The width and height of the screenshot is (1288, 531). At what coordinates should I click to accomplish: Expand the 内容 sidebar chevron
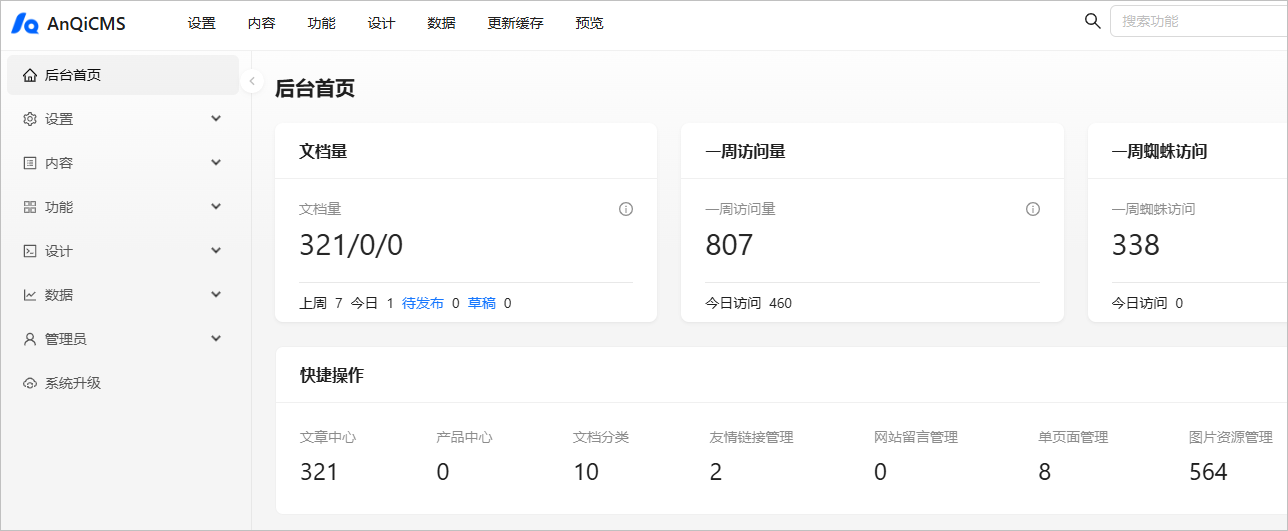[216, 162]
